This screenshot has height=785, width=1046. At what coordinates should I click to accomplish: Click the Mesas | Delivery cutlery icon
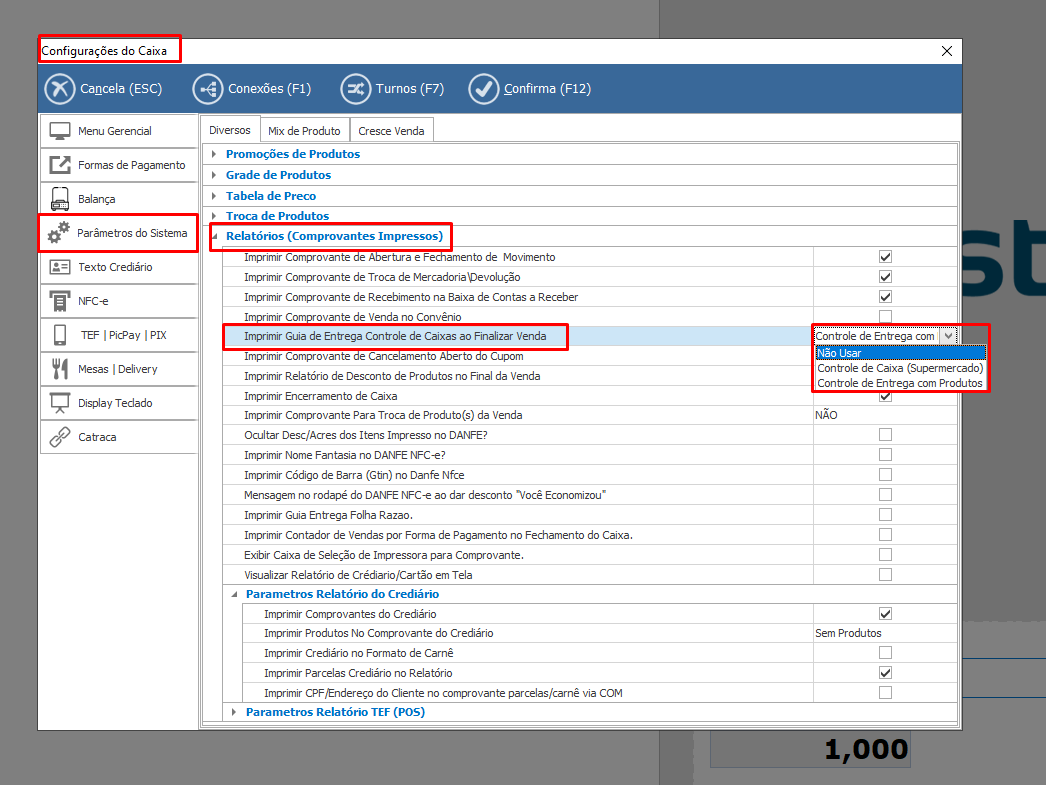[60, 369]
